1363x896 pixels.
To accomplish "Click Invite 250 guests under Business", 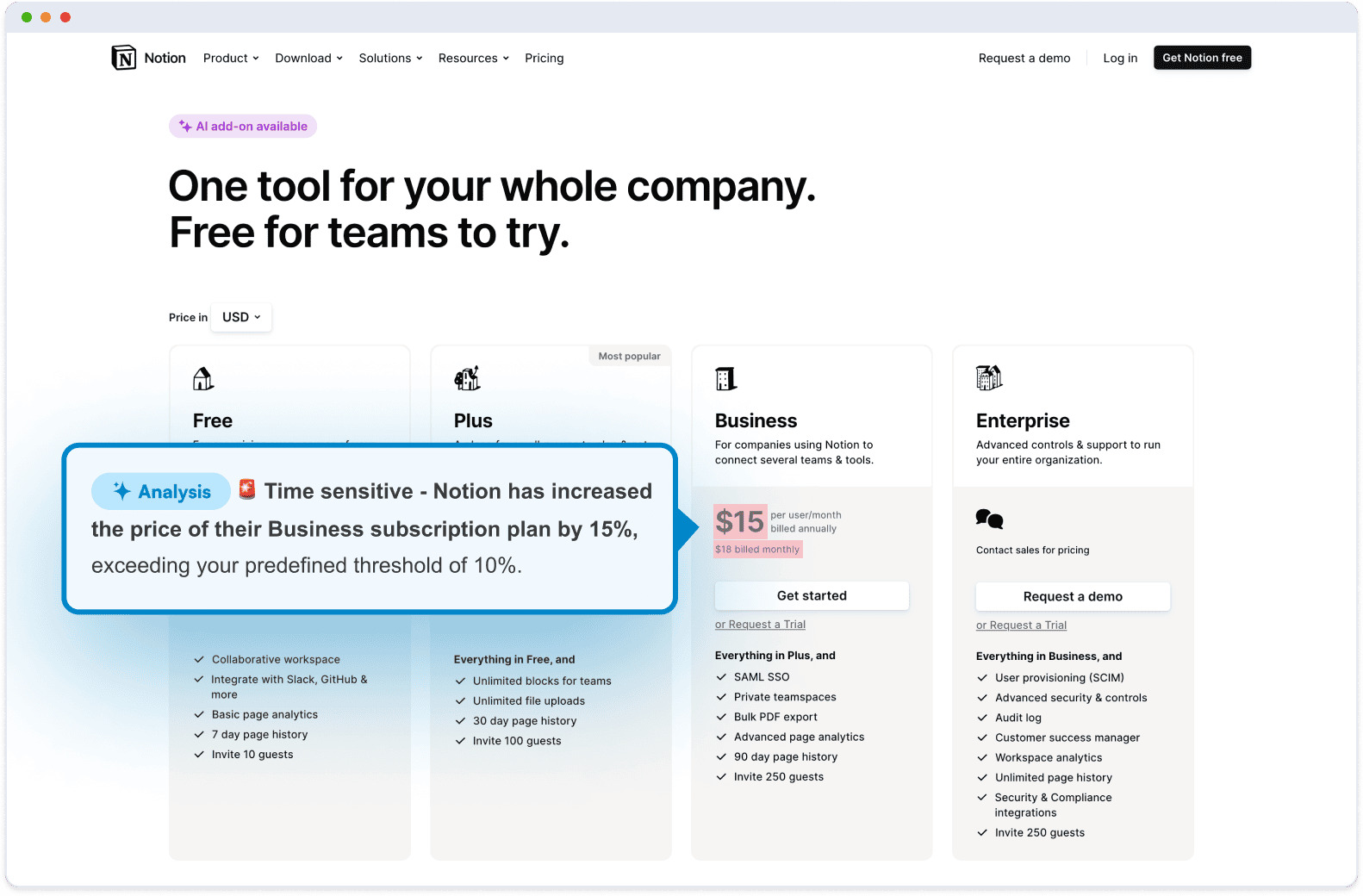I will click(x=779, y=776).
